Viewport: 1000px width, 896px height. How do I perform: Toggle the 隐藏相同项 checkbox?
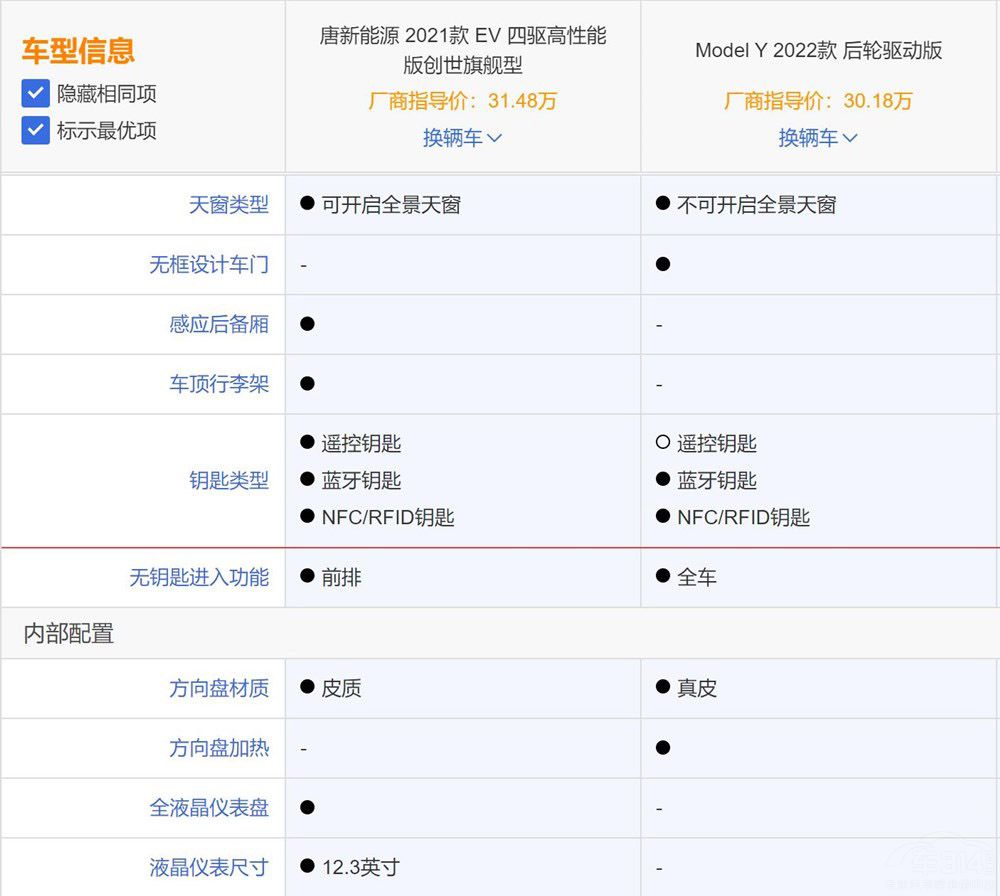pyautogui.click(x=36, y=94)
